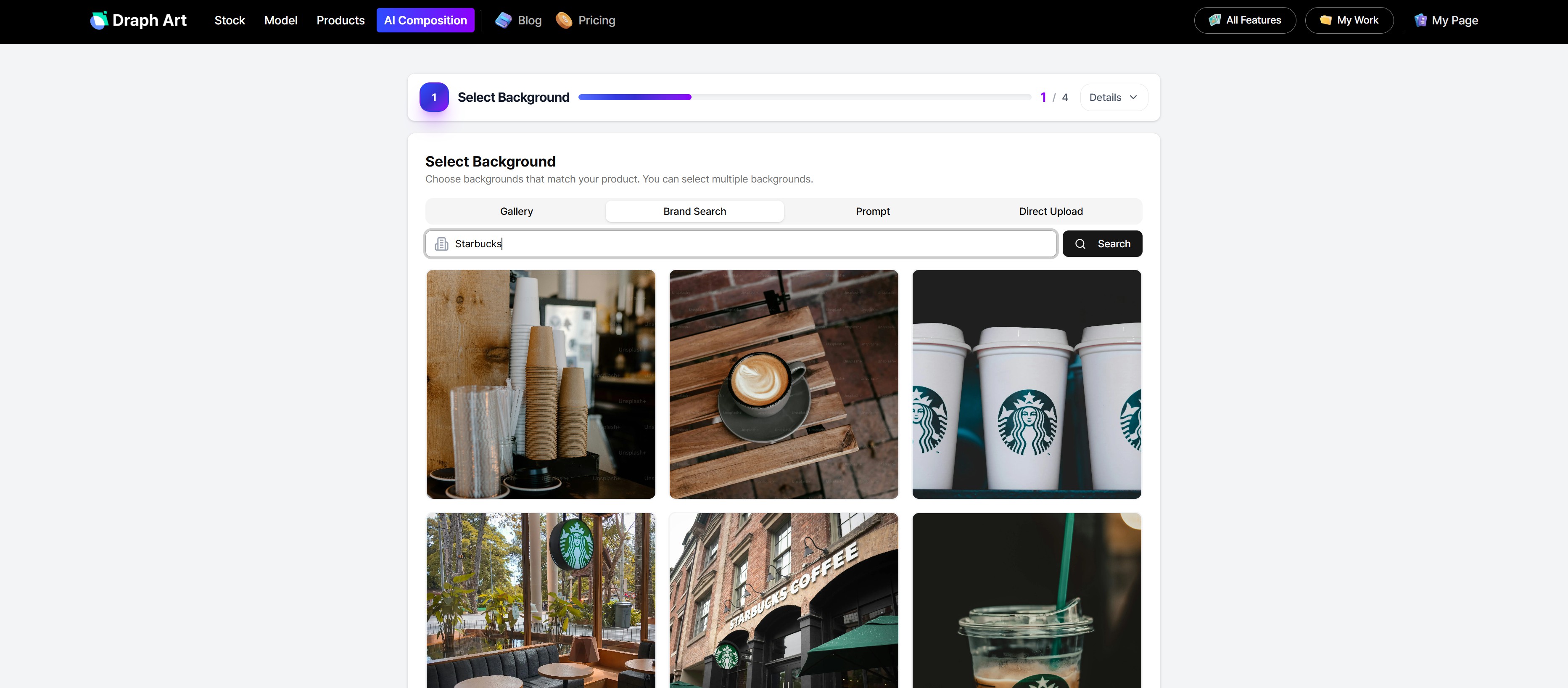Select the Starbucks Coffee brick storefront image
This screenshot has width=1568, height=688.
point(784,601)
